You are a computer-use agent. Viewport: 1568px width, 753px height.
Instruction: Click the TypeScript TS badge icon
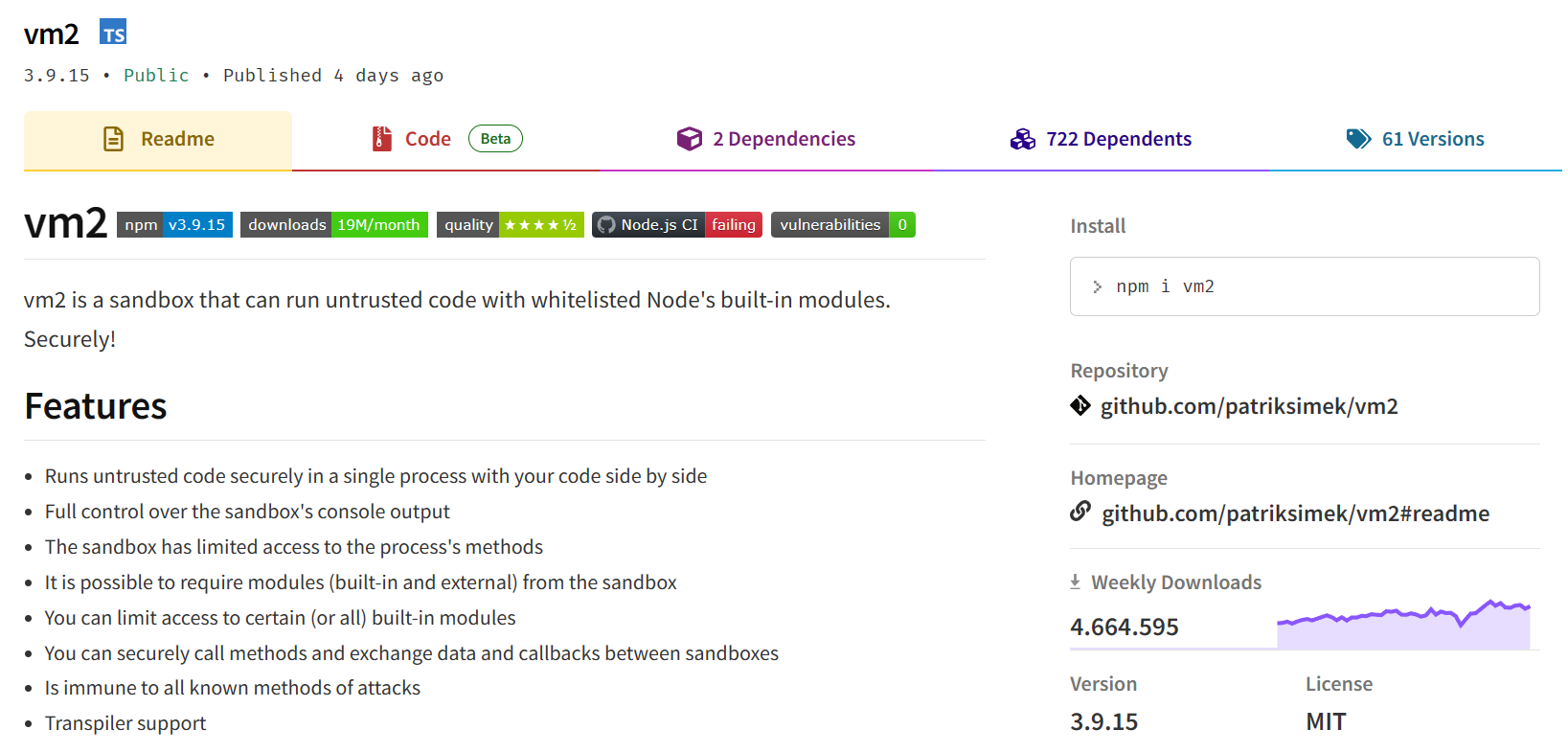click(x=113, y=33)
